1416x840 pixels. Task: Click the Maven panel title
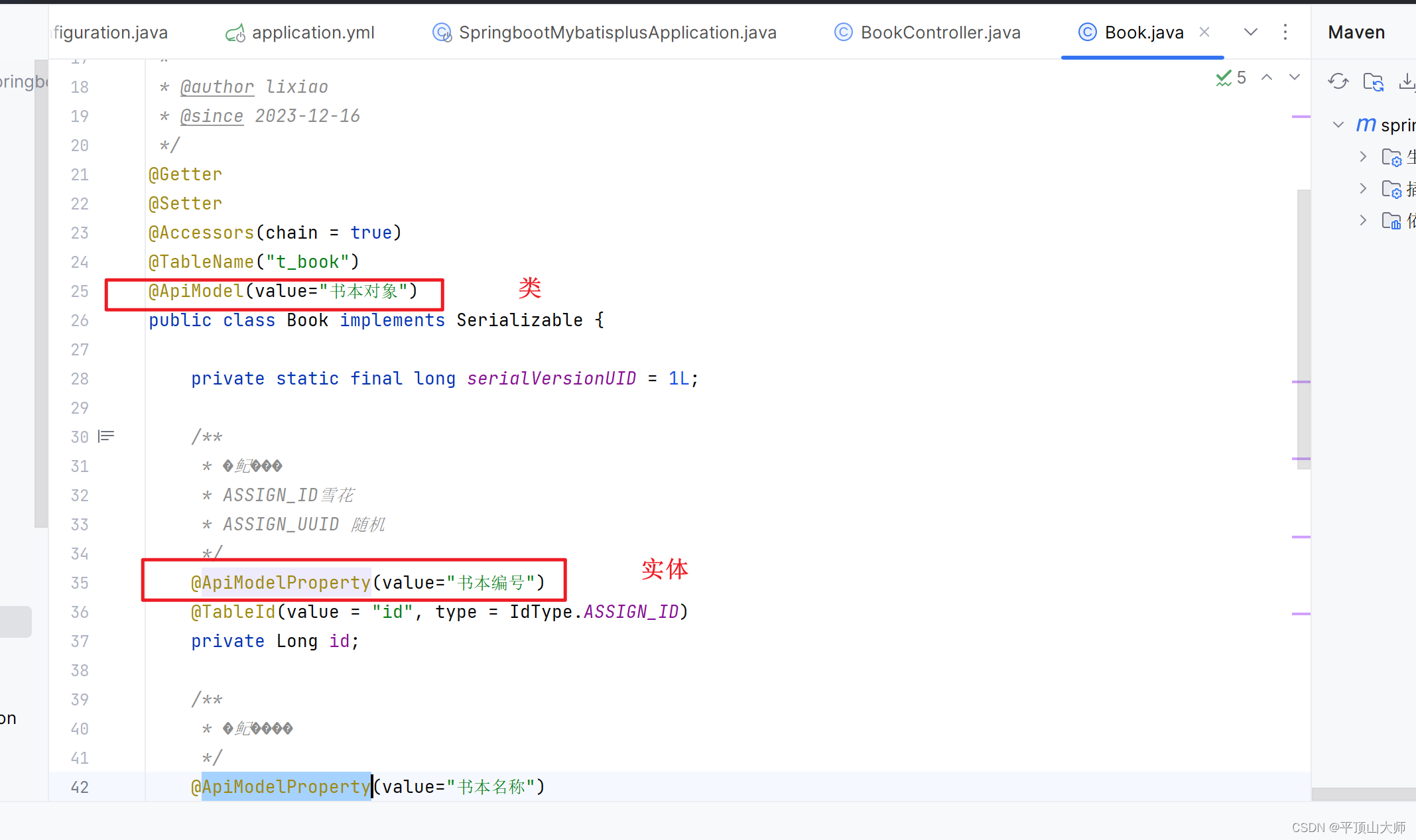[x=1356, y=32]
